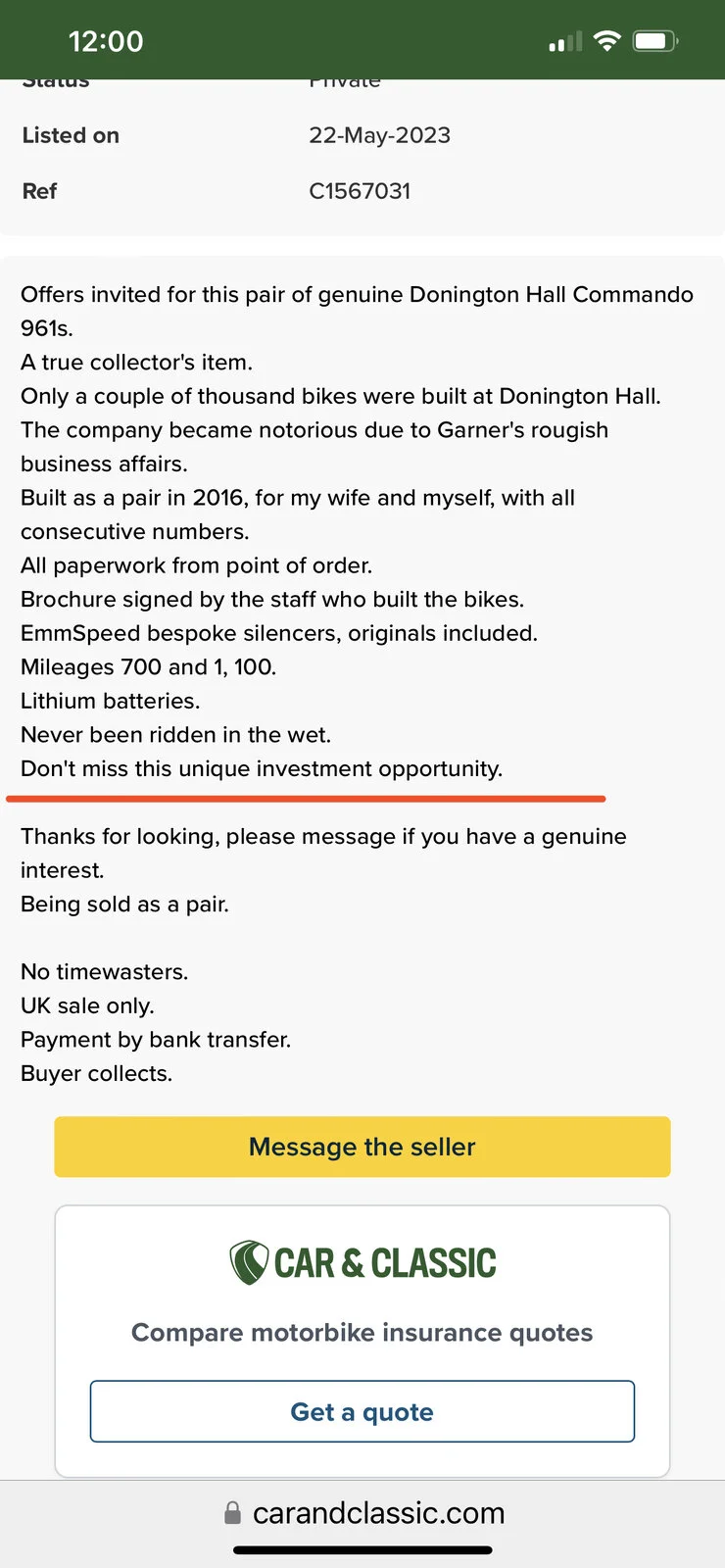Image resolution: width=725 pixels, height=1568 pixels.
Task: Tap the Ref label
Action: 39,191
